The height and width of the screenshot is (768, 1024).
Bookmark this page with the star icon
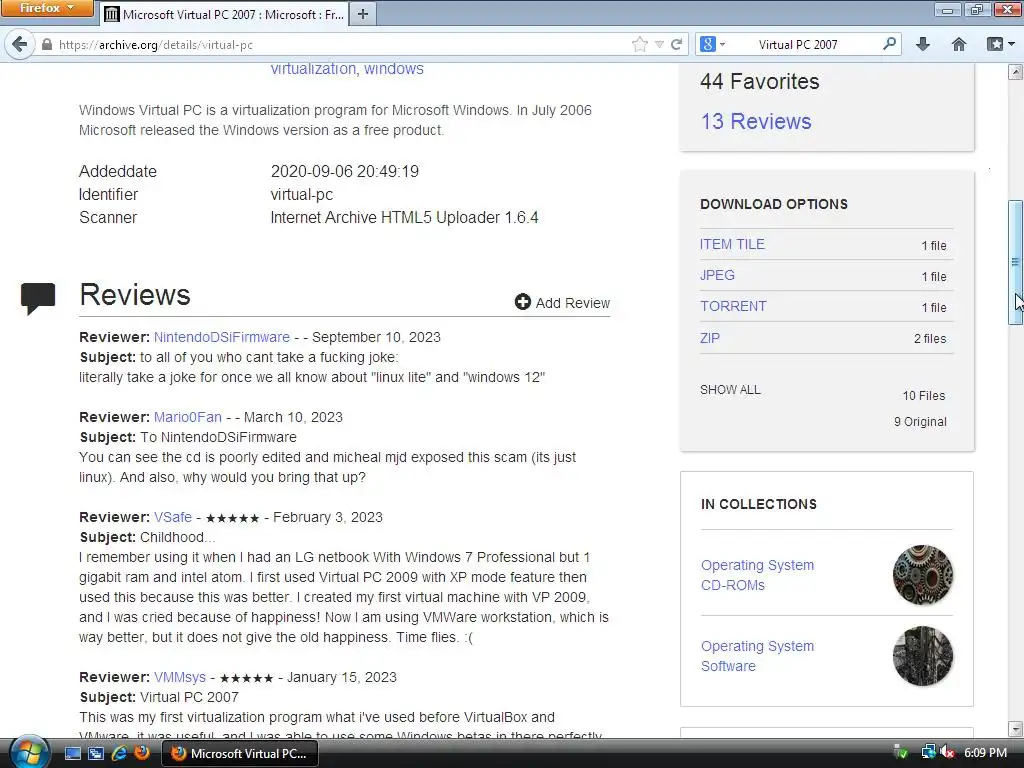639,44
